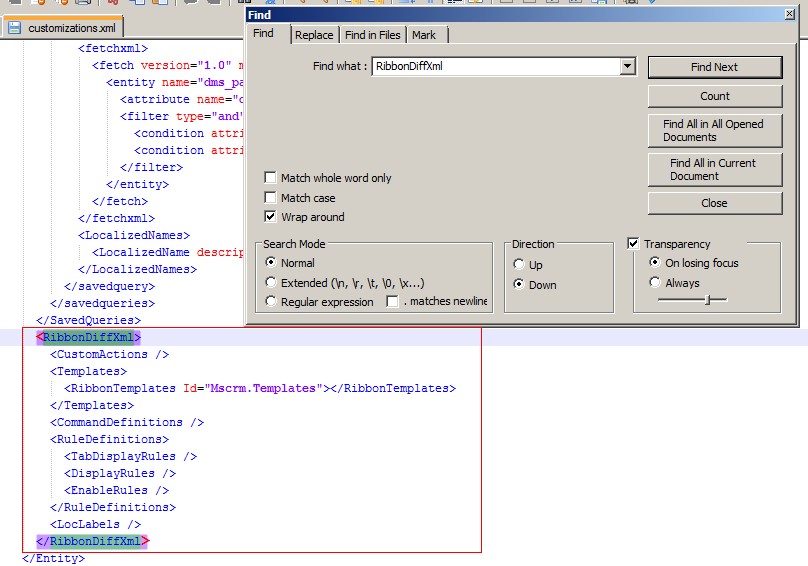Close the Find dialog with the X
The width and height of the screenshot is (808, 566).
(789, 14)
